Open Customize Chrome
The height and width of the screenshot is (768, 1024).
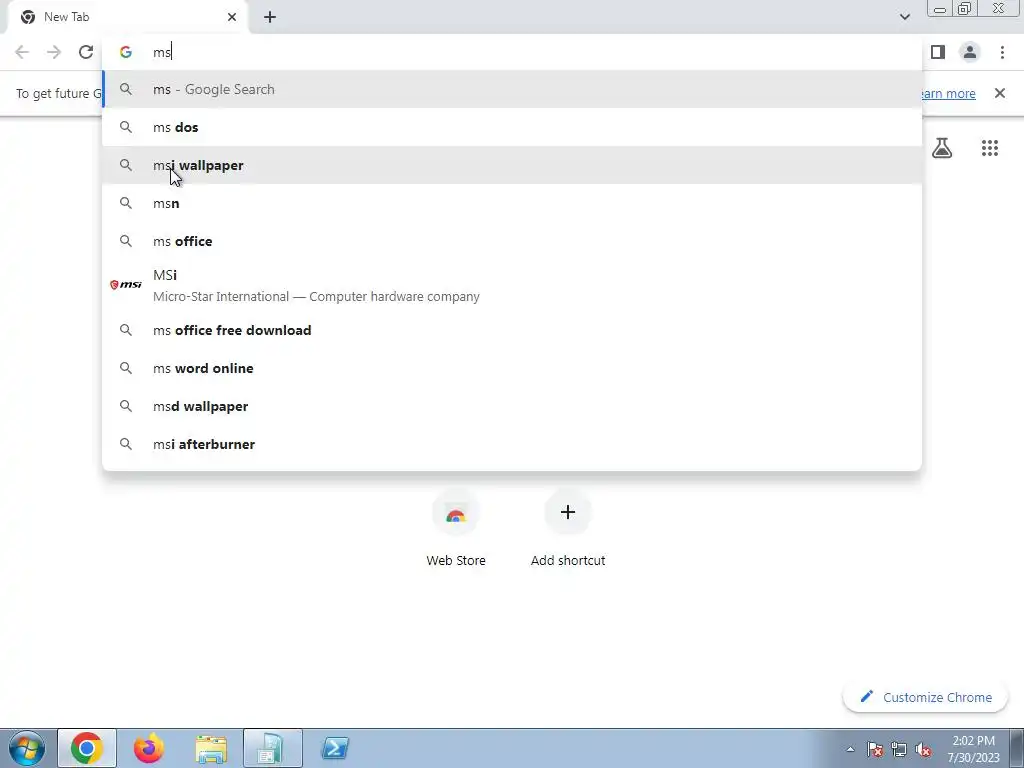click(x=926, y=697)
